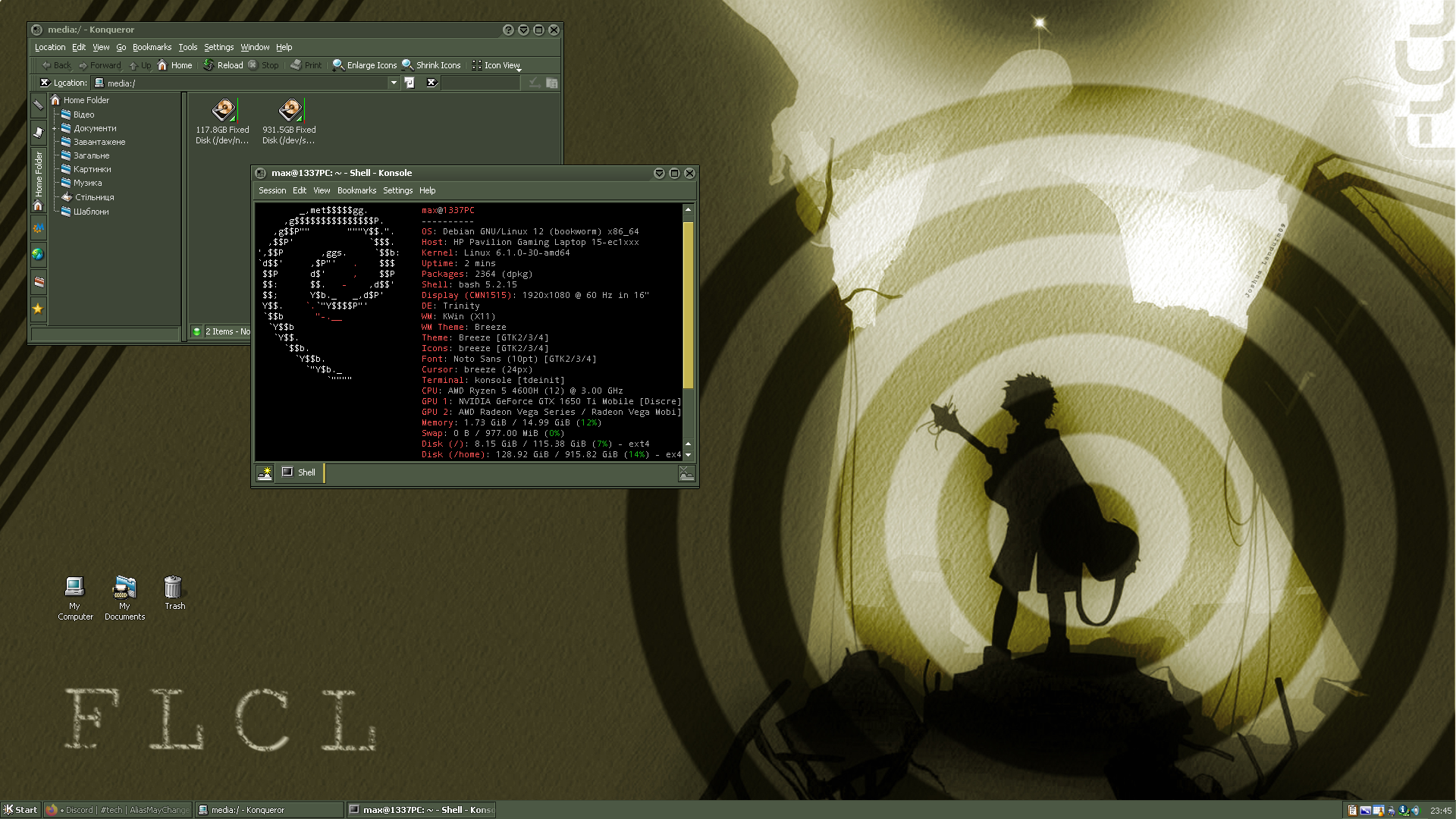Switch to Discord task in taskbar
Viewport: 1456px width, 819px height.
[x=118, y=810]
